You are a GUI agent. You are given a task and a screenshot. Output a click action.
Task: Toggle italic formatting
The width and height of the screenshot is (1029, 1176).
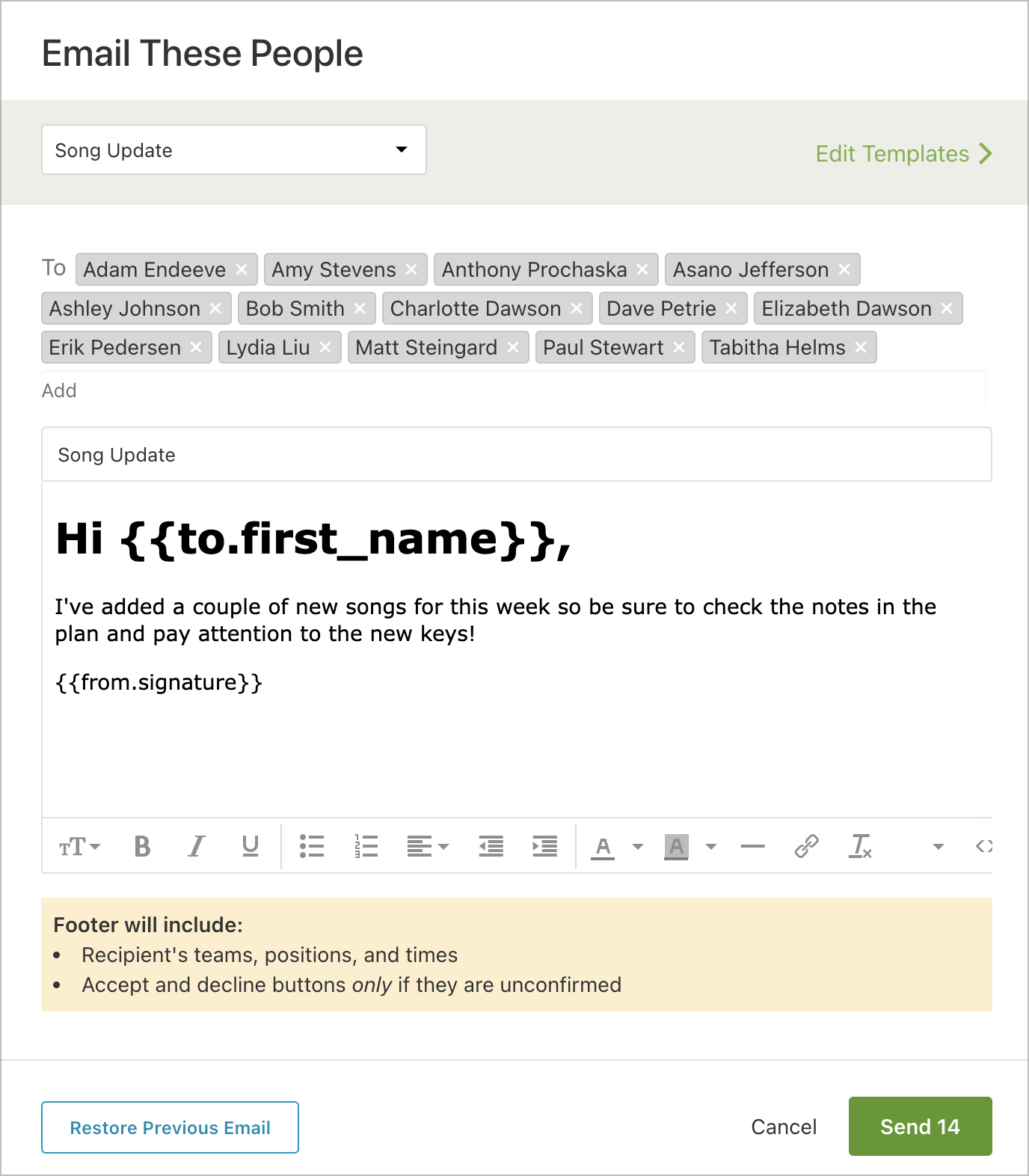tap(196, 847)
